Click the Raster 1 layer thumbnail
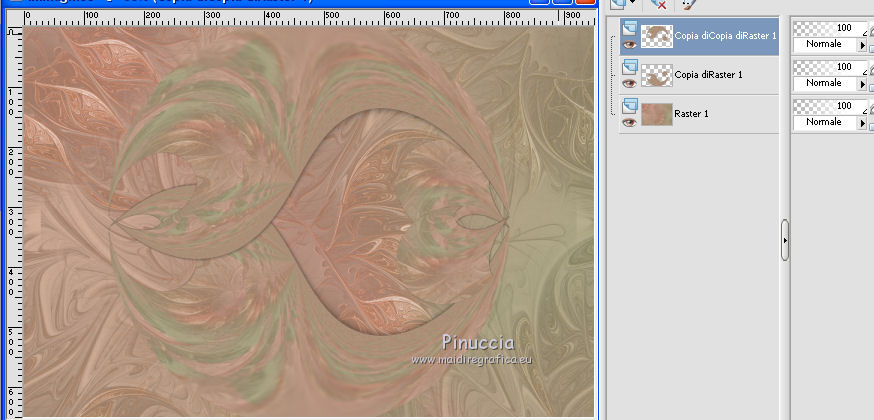874x420 pixels. tap(657, 114)
